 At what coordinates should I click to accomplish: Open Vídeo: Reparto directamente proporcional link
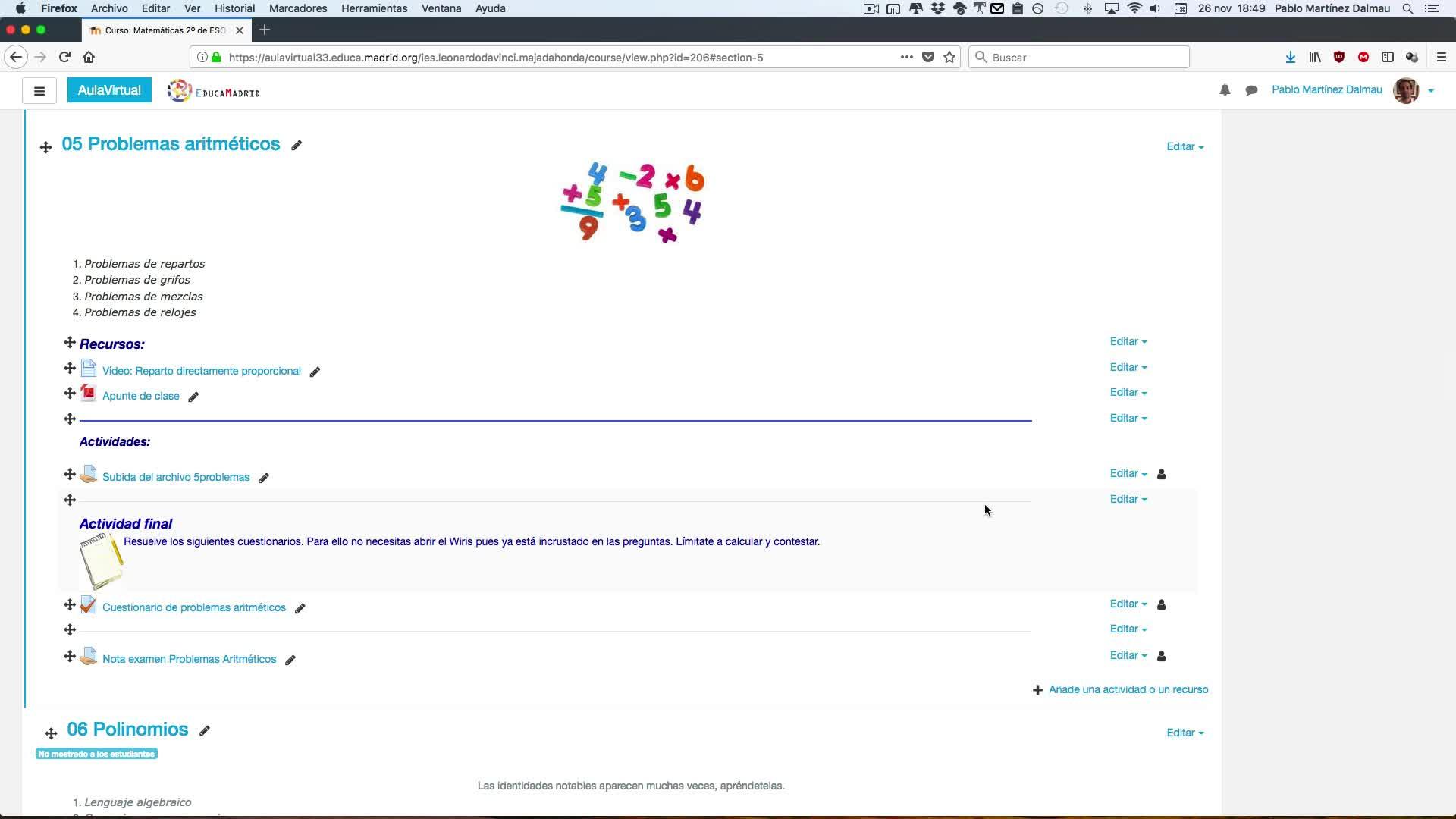[201, 371]
